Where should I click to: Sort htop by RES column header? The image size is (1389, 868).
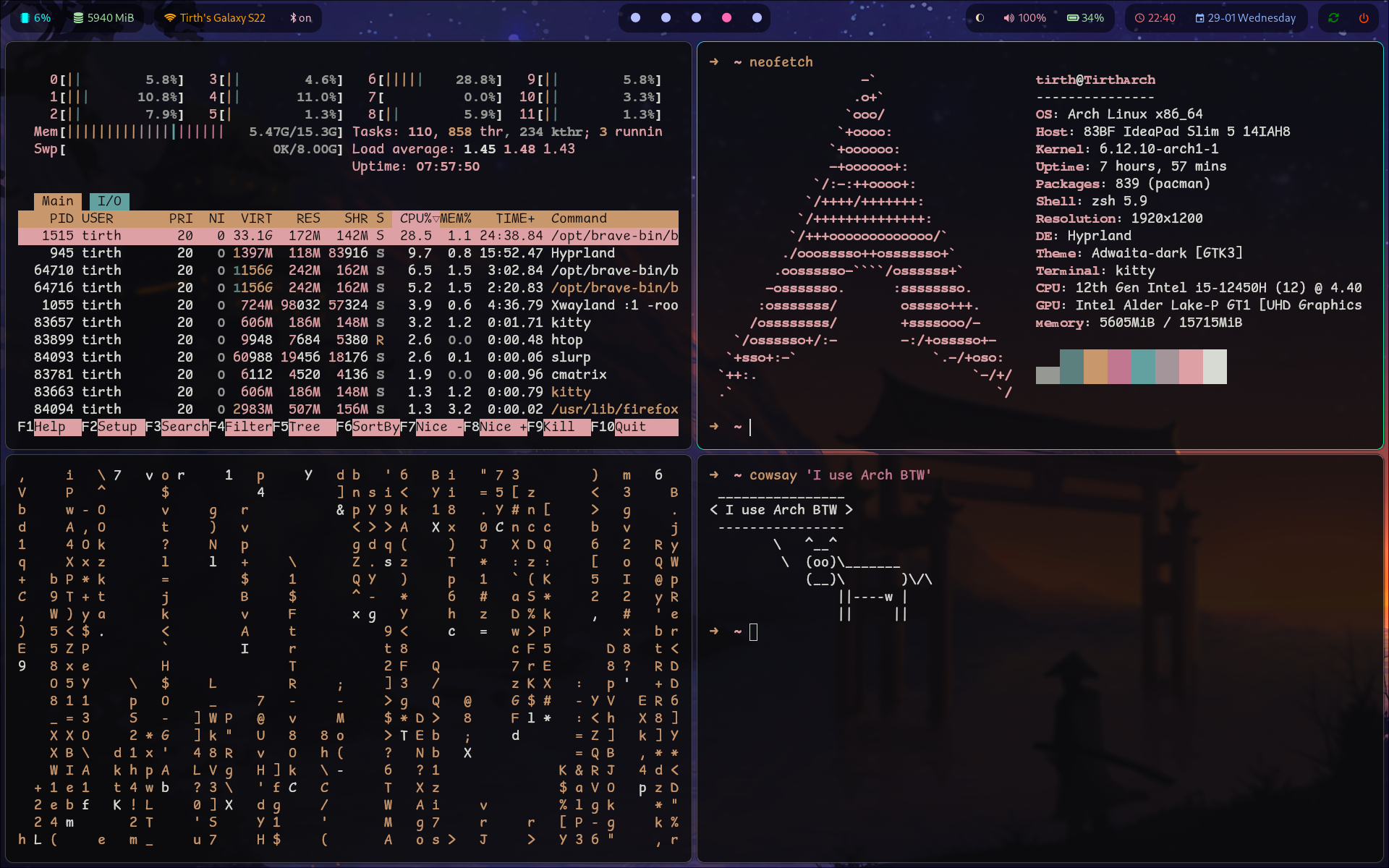pyautogui.click(x=308, y=218)
